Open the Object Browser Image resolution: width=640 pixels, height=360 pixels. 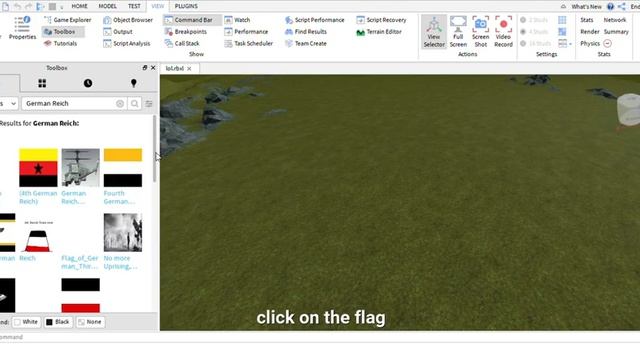pyautogui.click(x=128, y=20)
